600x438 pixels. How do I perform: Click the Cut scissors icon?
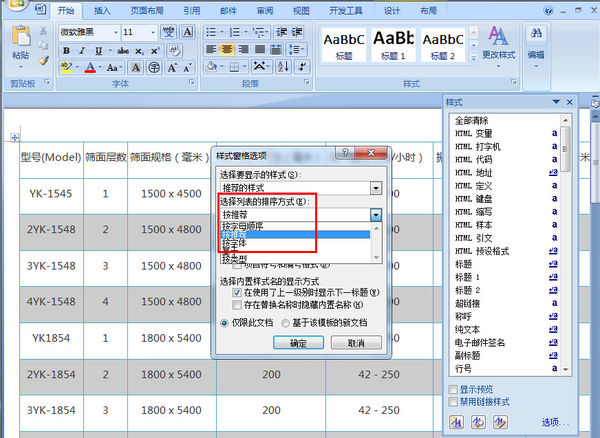tap(43, 31)
